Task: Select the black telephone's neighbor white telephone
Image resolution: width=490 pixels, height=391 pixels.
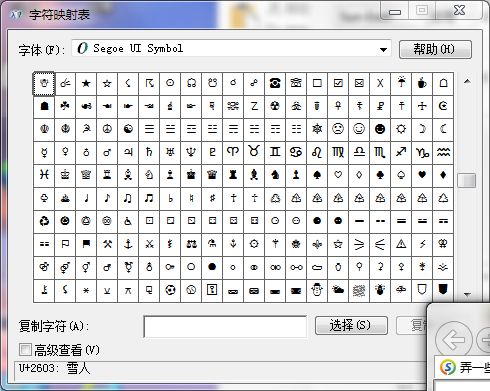Action: coord(296,83)
